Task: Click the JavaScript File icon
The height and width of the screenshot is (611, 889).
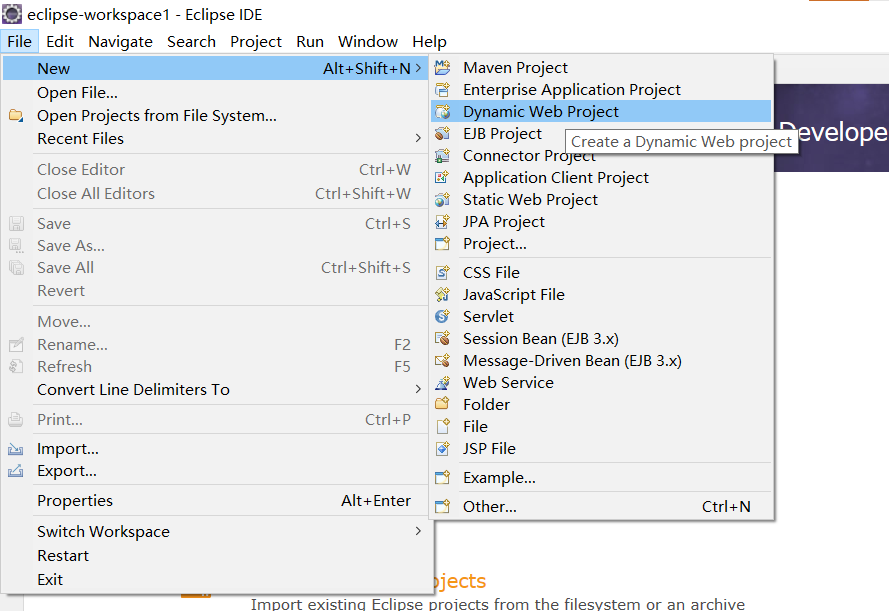Action: tap(442, 295)
